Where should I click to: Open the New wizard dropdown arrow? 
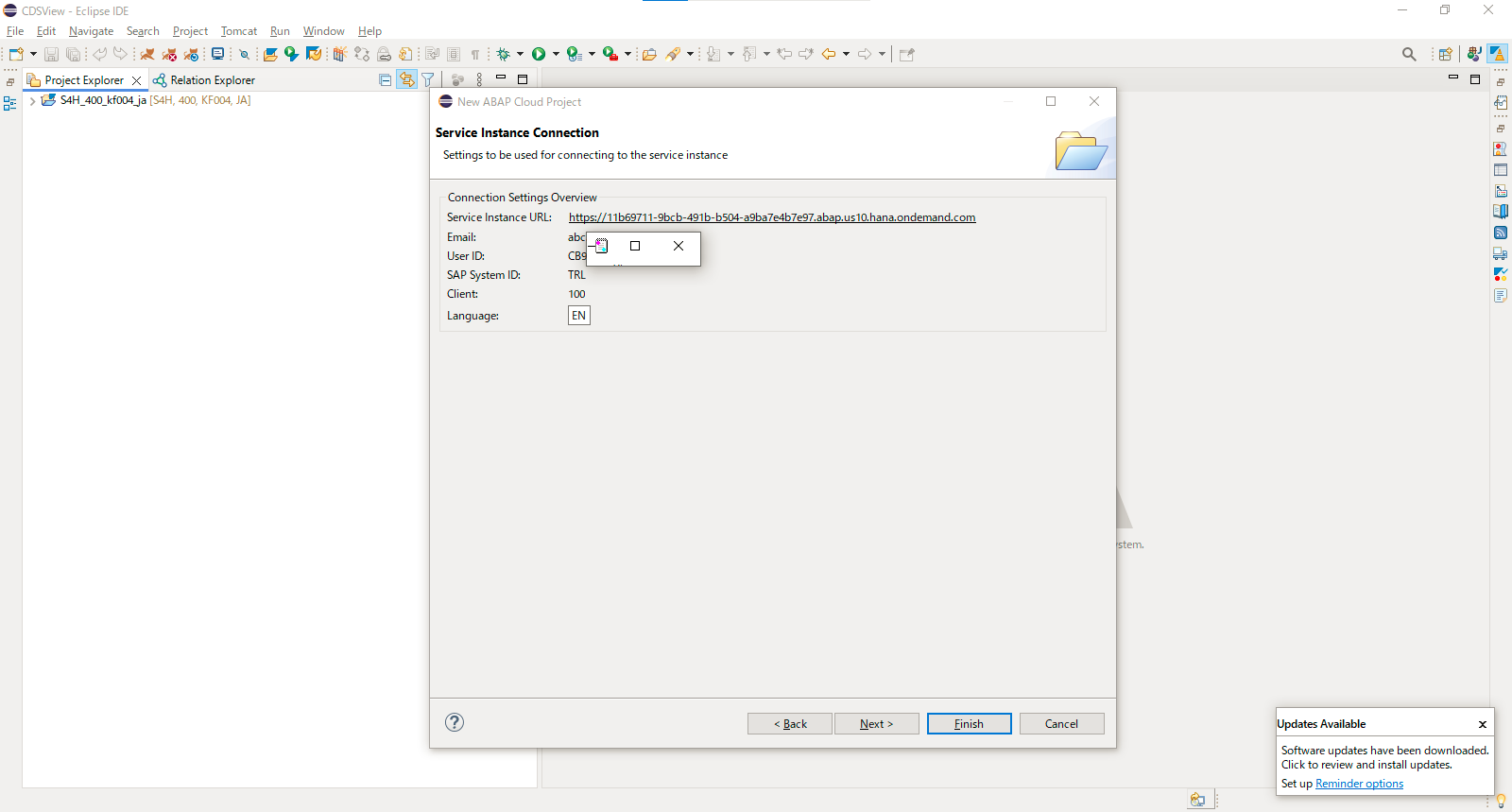[x=33, y=54]
